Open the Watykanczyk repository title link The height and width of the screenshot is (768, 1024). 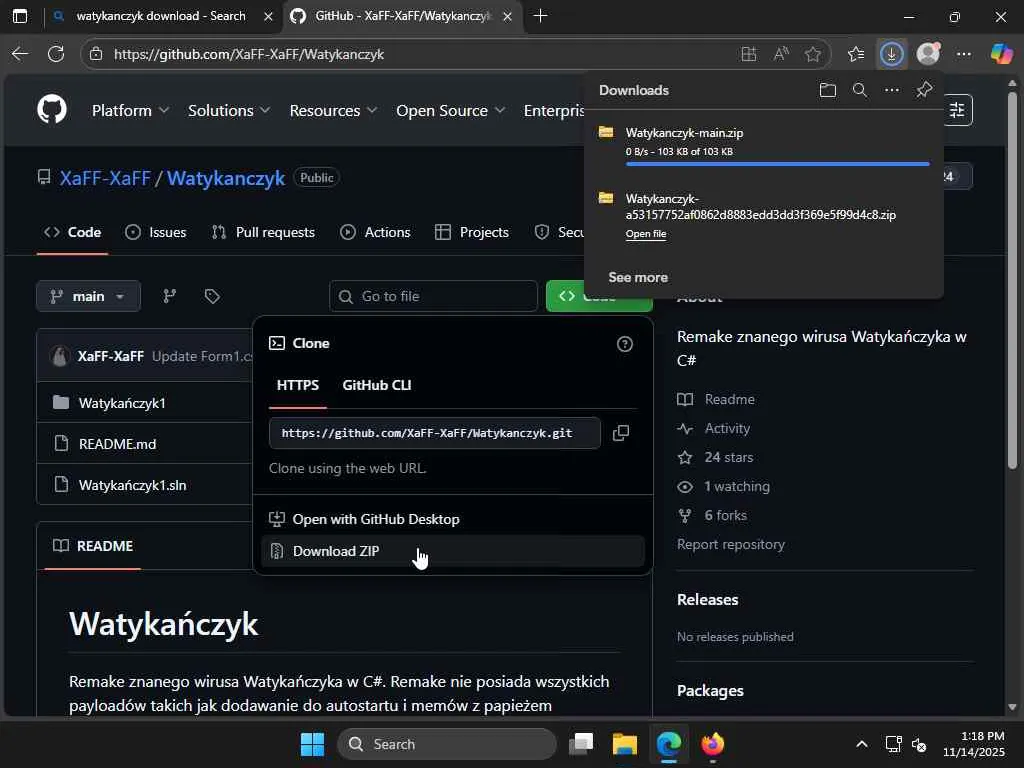[x=226, y=178]
